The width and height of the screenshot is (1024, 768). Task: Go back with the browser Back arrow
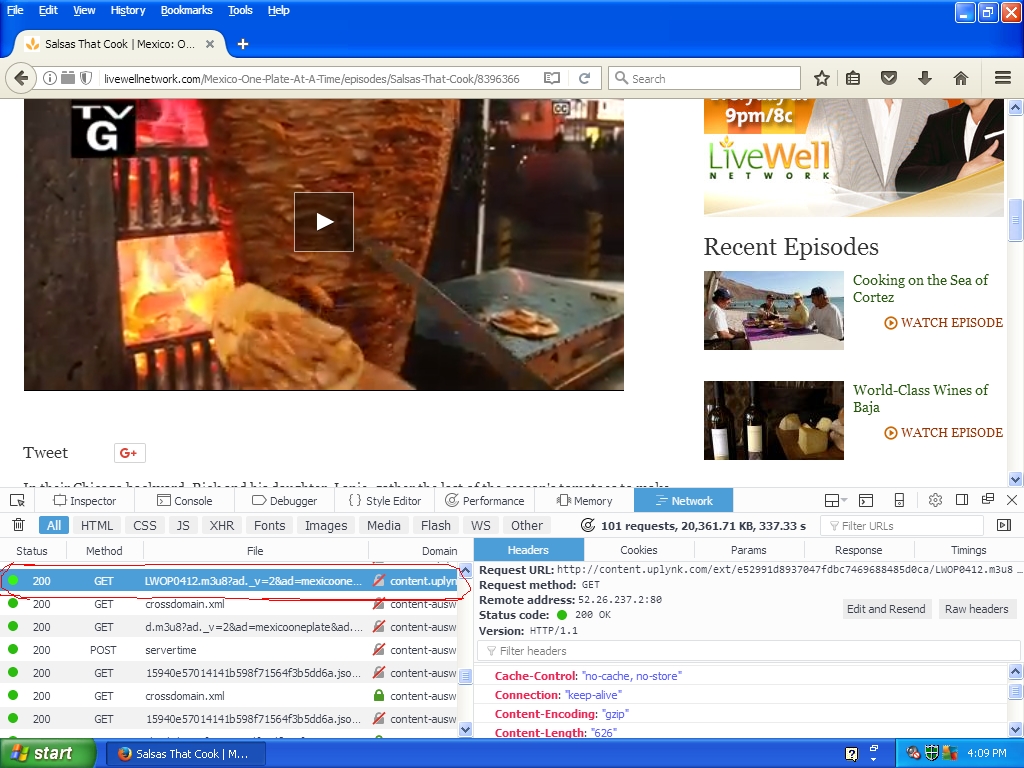point(21,78)
